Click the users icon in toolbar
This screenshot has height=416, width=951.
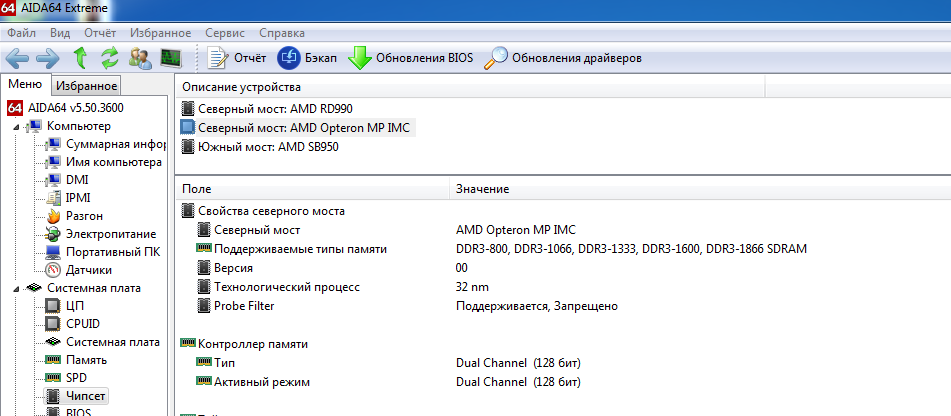point(140,58)
